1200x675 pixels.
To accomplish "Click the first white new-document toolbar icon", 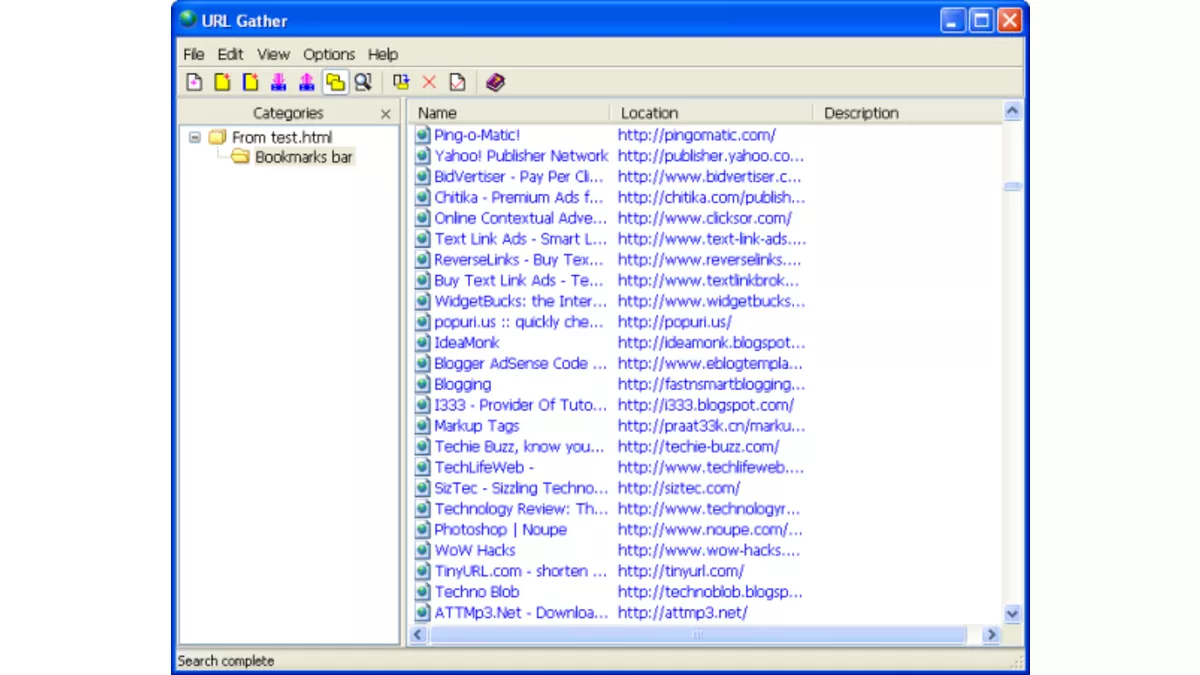I will [x=195, y=83].
